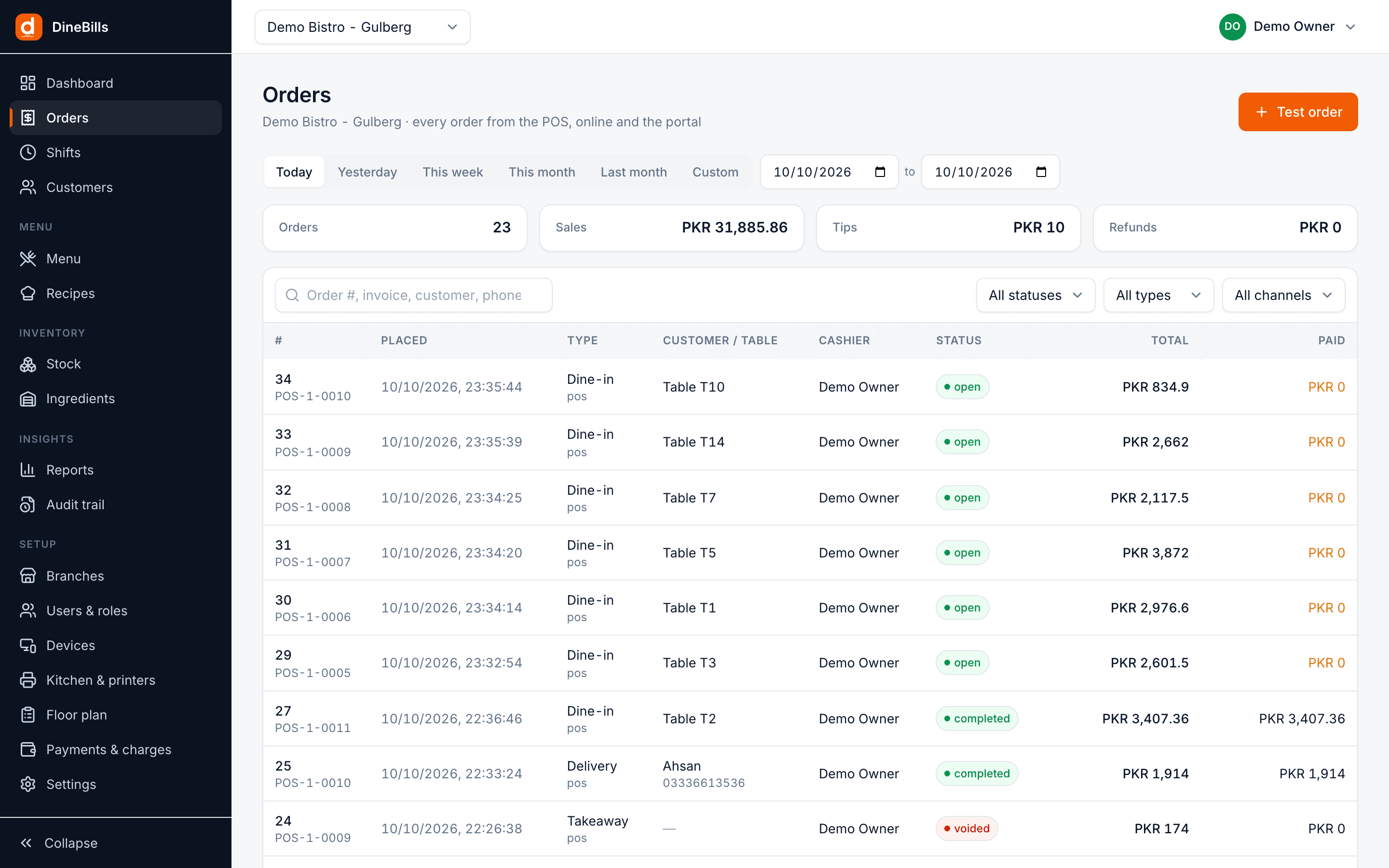Click the Settings sidebar label
Screen dimensions: 1389x868
(x=71, y=784)
